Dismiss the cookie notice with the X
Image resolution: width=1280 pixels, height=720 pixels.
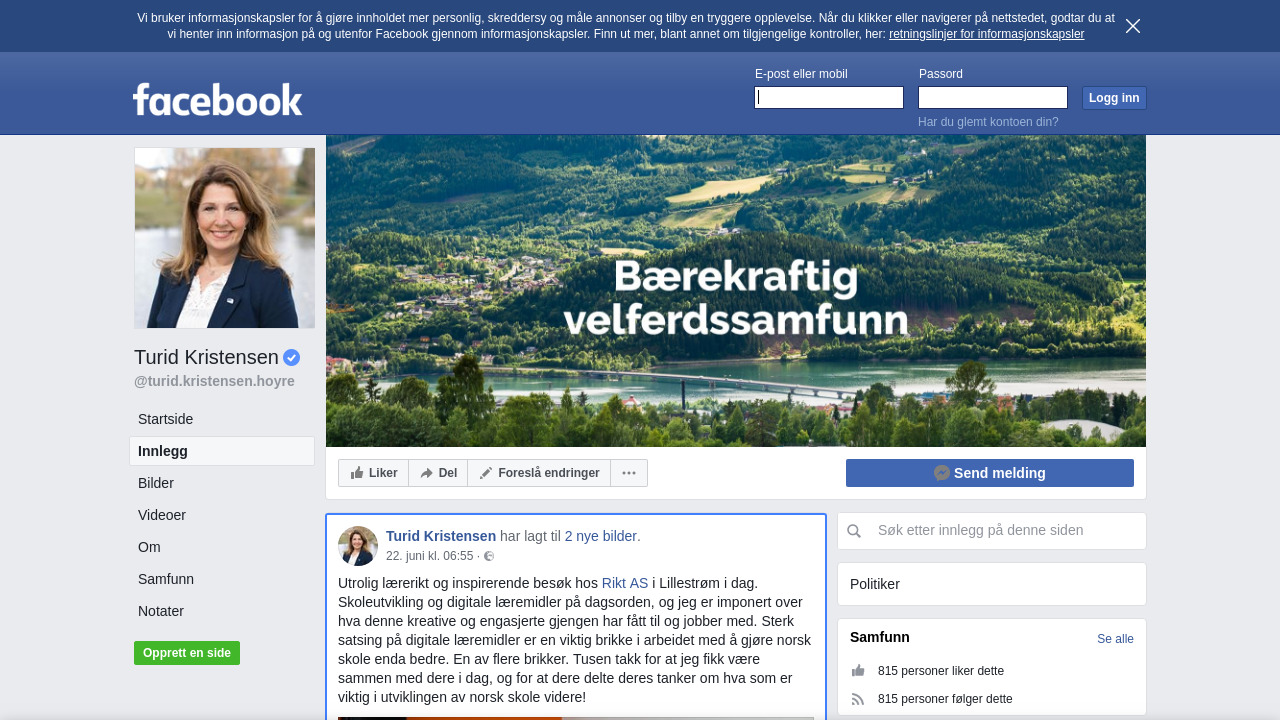click(x=1133, y=26)
